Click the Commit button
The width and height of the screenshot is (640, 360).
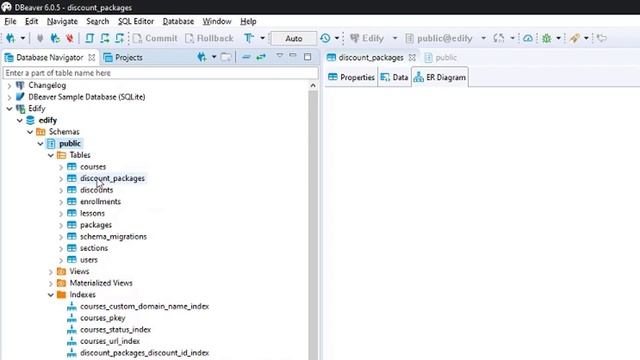click(x=155, y=38)
